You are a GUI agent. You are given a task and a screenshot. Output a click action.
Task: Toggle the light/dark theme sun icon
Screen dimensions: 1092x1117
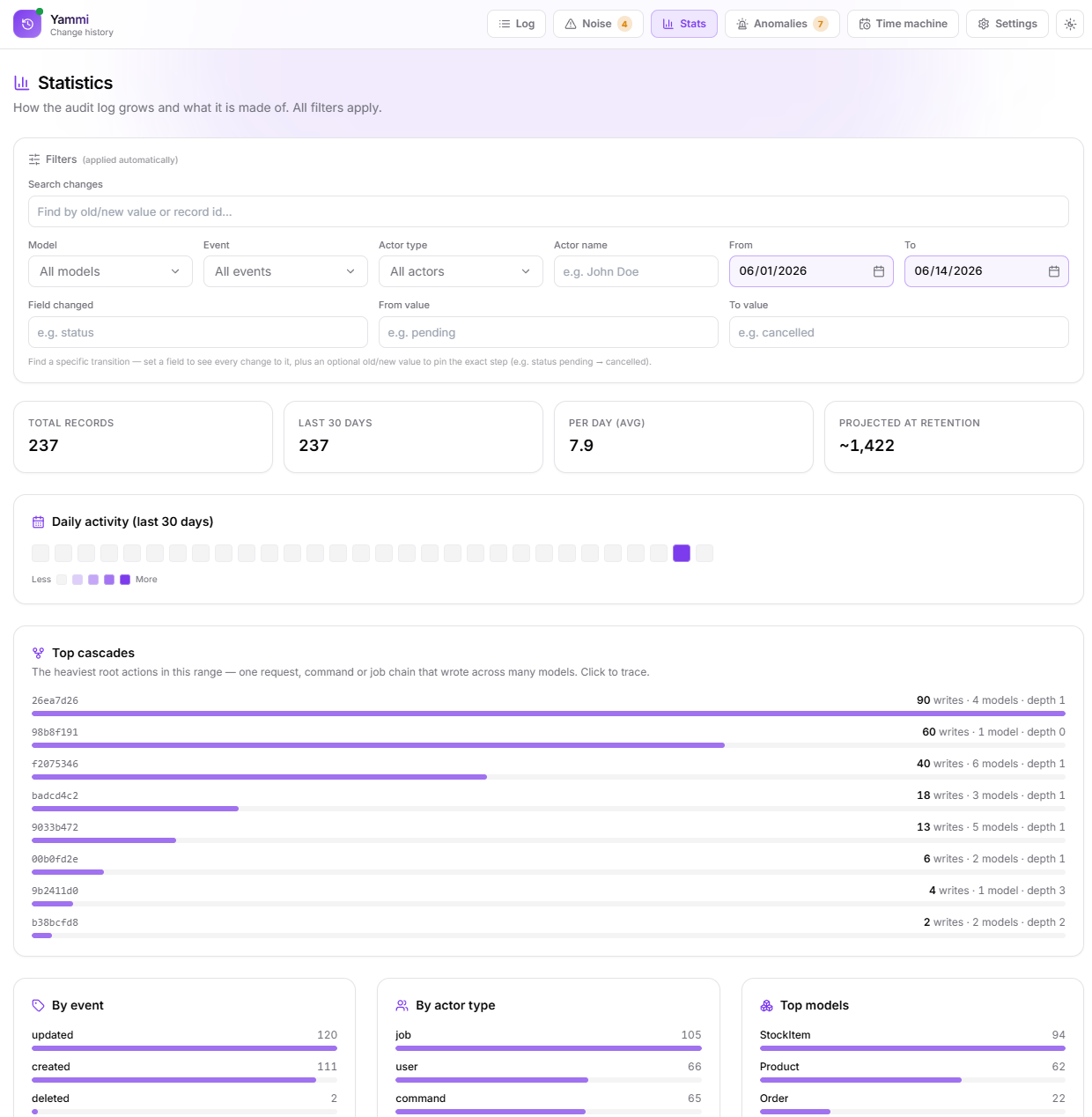[x=1070, y=24]
